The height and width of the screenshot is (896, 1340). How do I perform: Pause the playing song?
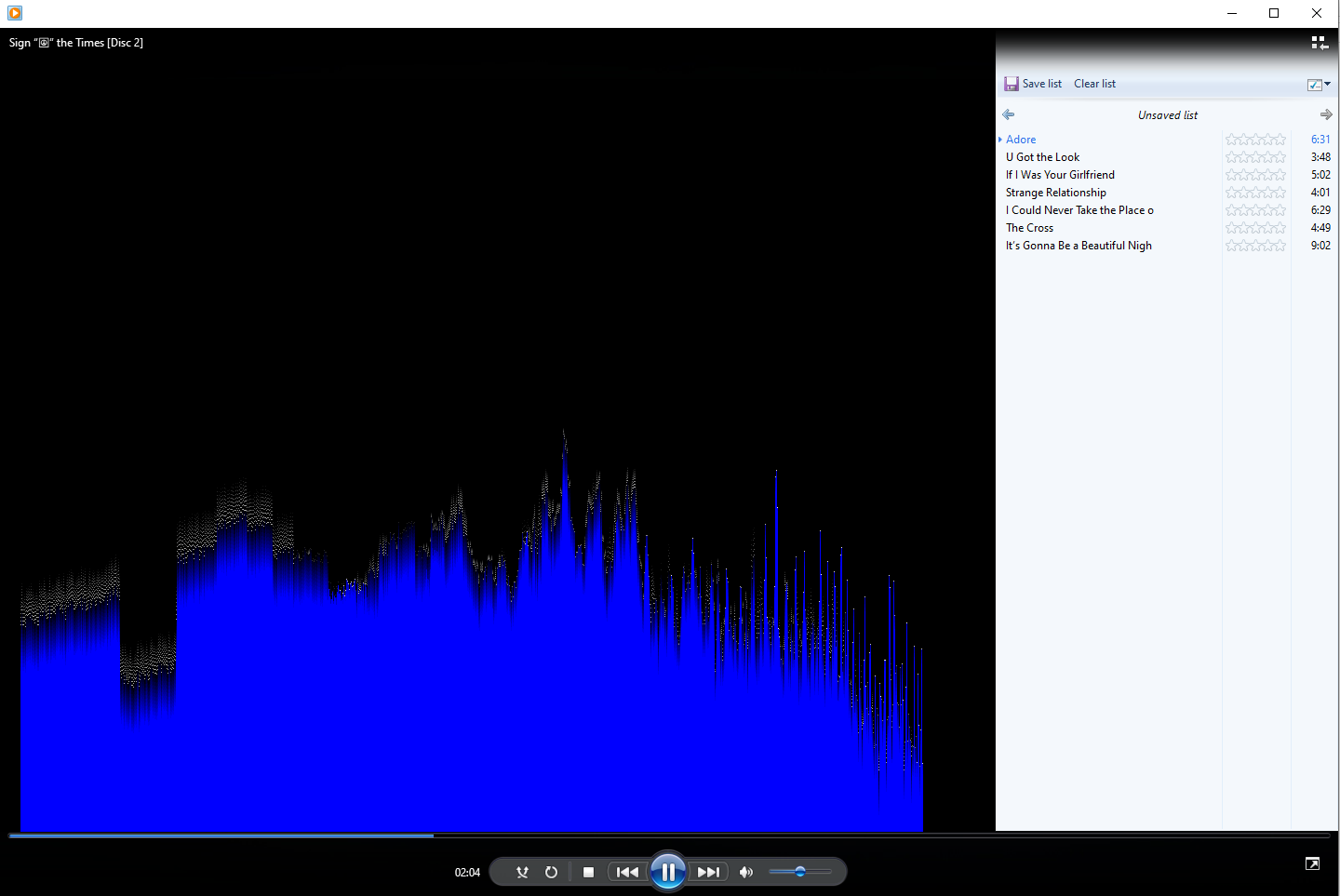click(668, 872)
